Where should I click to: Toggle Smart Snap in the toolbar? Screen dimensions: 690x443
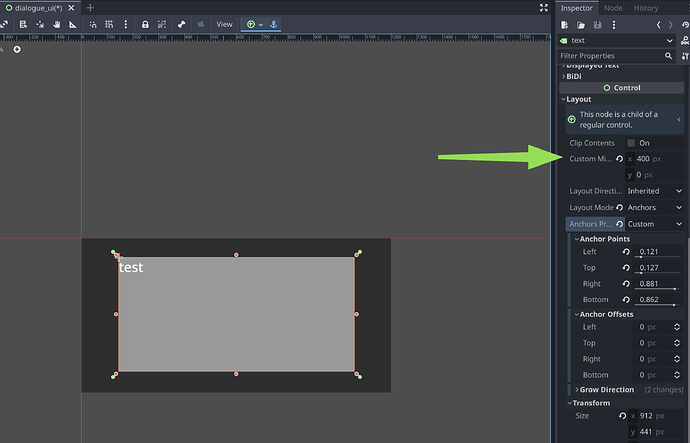(x=93, y=25)
